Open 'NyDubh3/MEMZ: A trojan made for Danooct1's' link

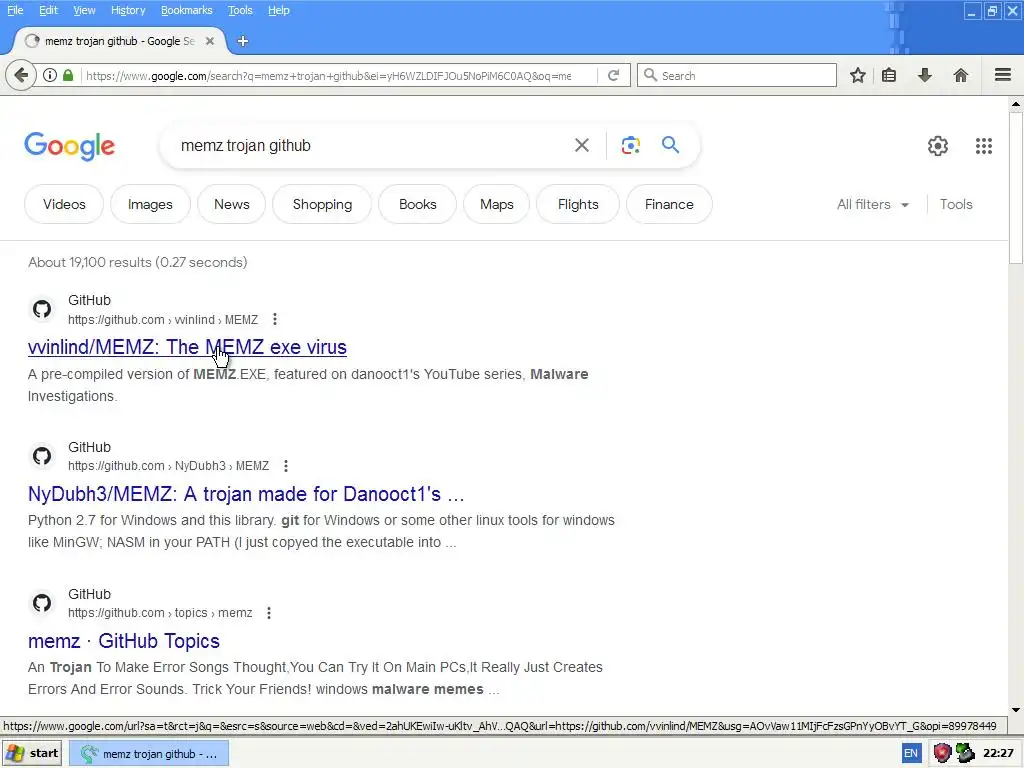pos(246,494)
